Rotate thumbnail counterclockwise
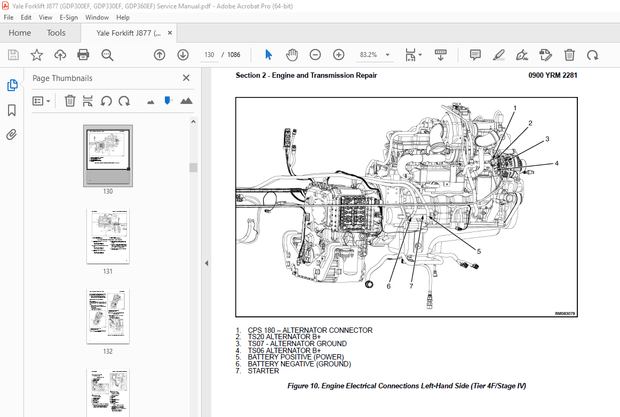This screenshot has width=620, height=417. (x=106, y=101)
